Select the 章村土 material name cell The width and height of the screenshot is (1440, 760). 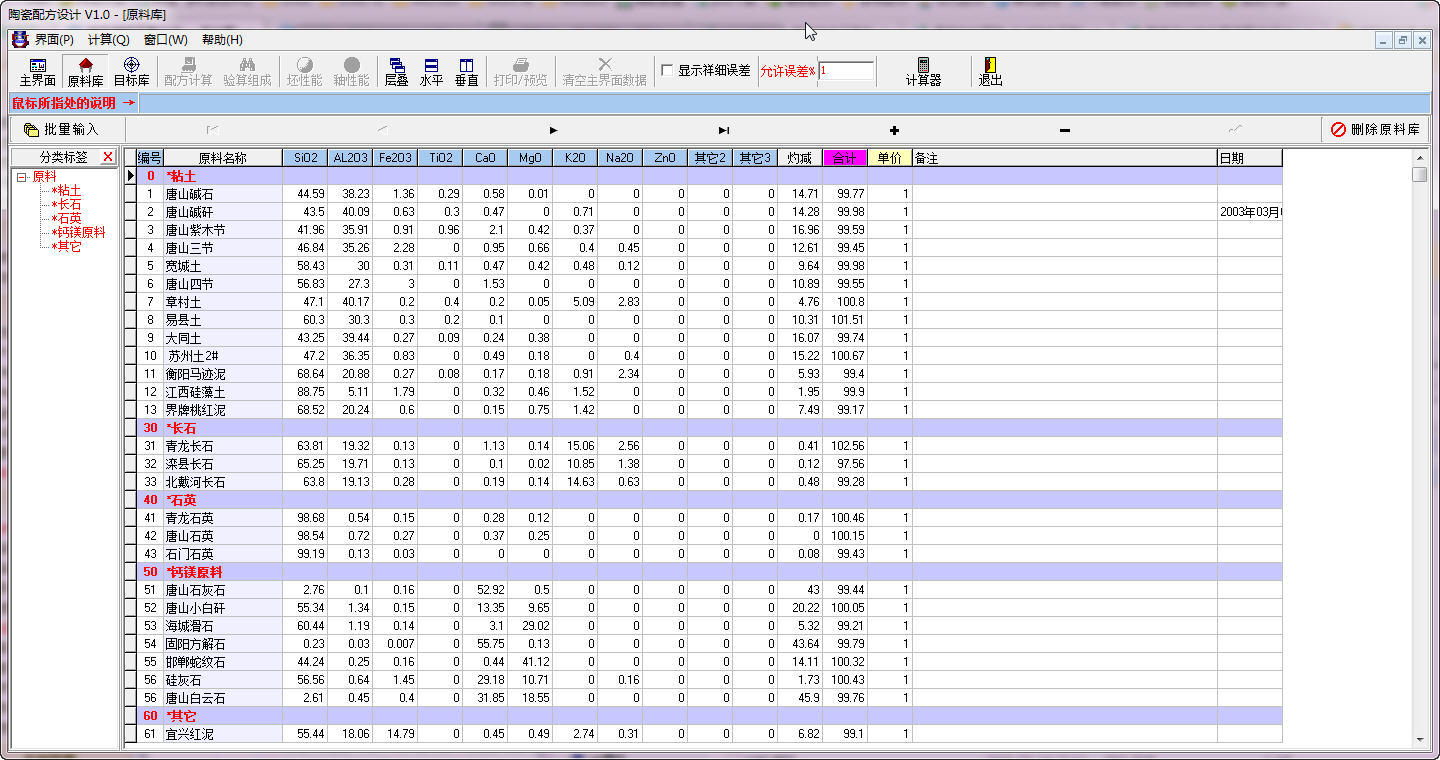pos(223,302)
